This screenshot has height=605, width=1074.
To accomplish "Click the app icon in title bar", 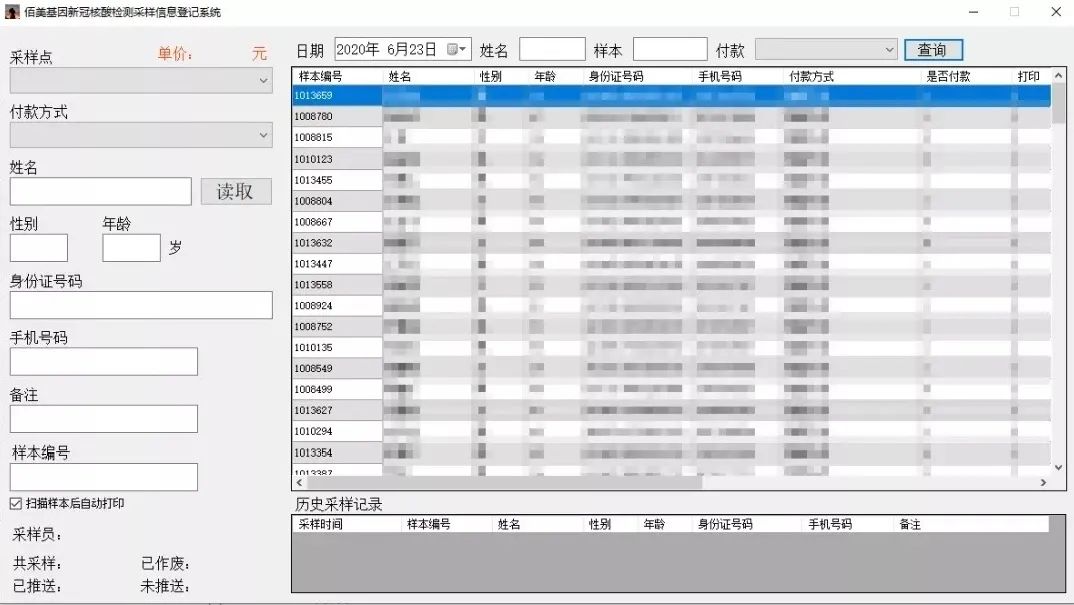I will [x=12, y=12].
